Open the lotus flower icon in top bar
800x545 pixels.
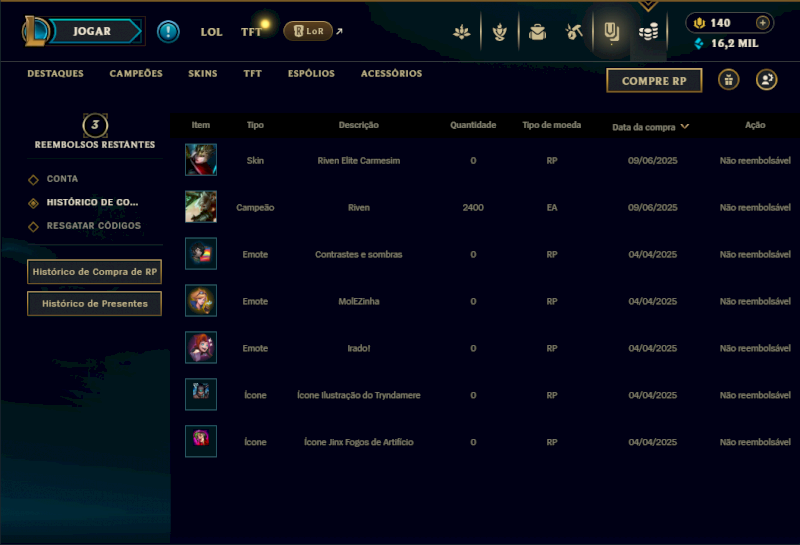[x=462, y=32]
